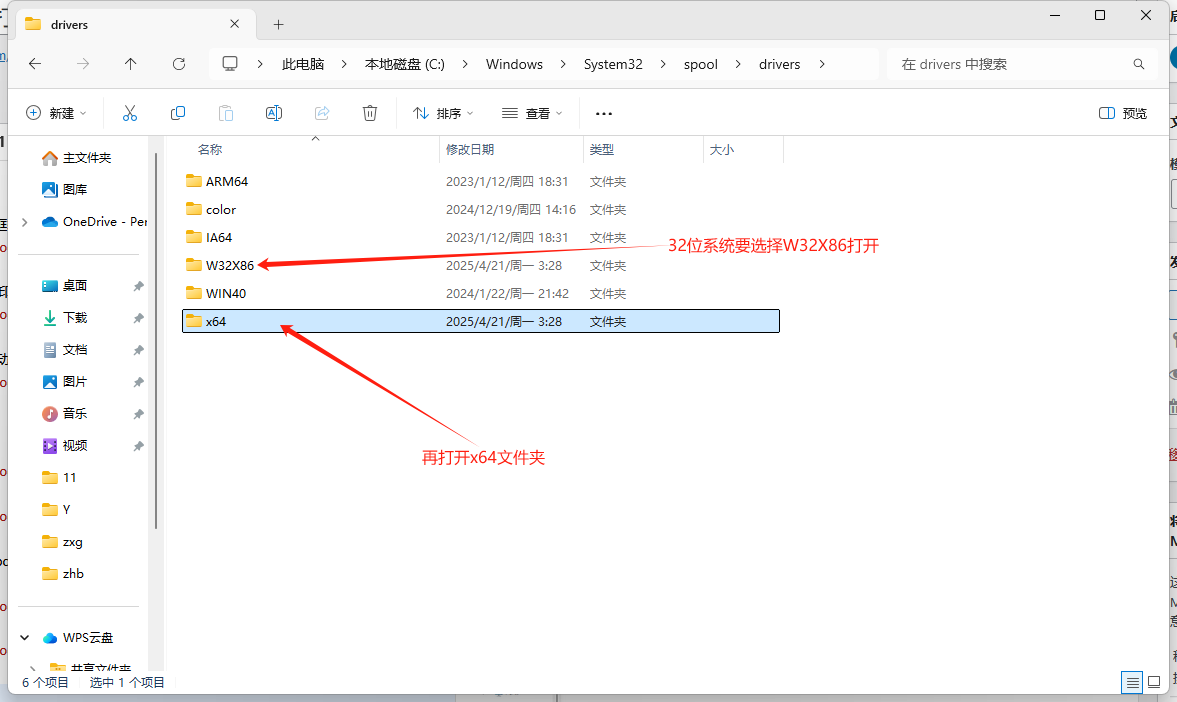Collapse the WPS云盘 tree node
The width and height of the screenshot is (1177, 702).
coord(25,638)
